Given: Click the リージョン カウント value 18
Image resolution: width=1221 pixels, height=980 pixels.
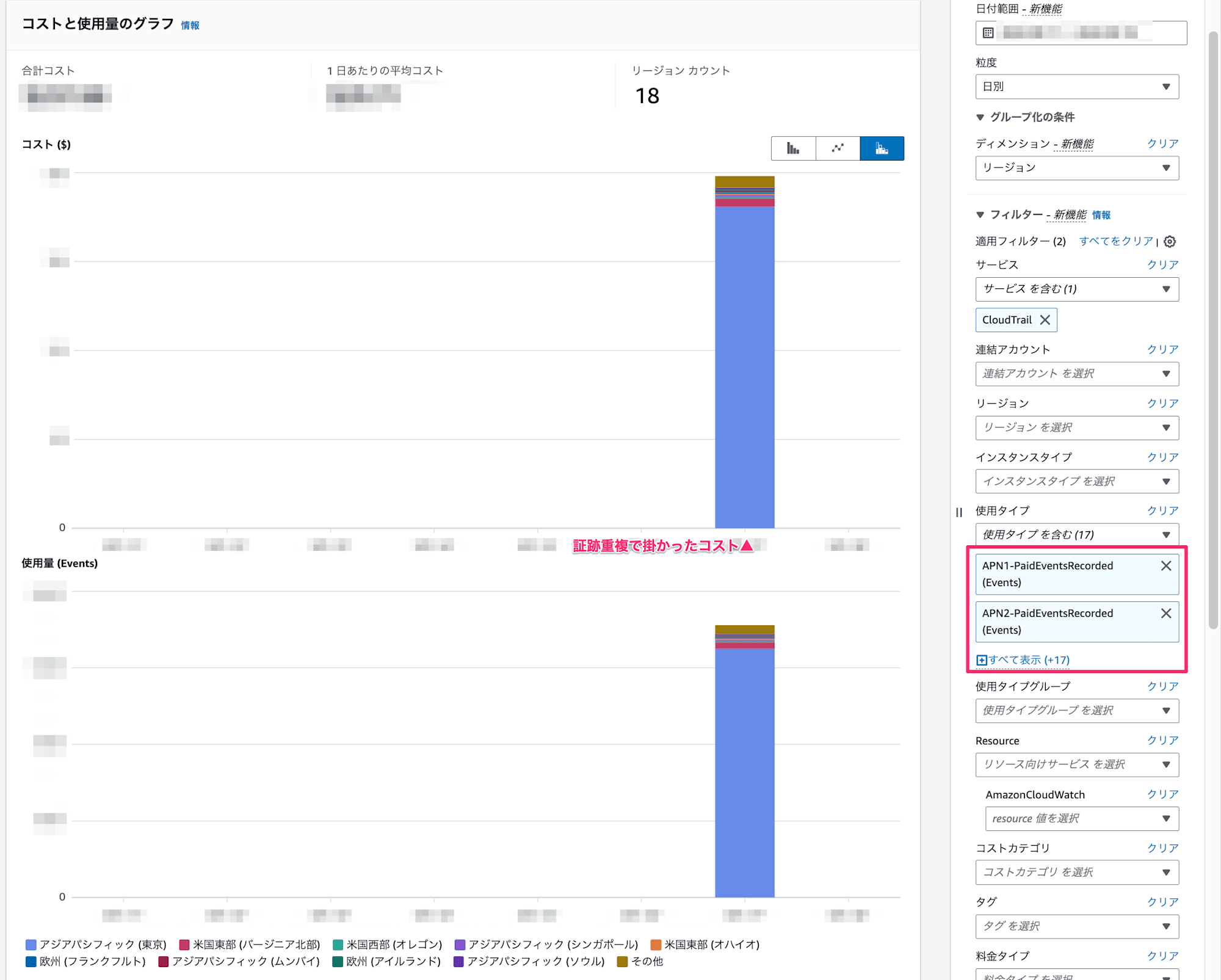Looking at the screenshot, I should [x=647, y=96].
